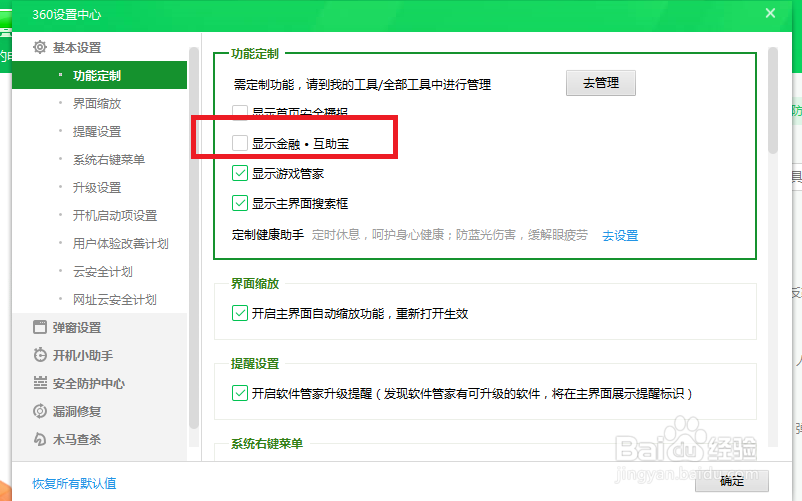This screenshot has height=501, width=802.
Task: Confirm with the 确定 button
Action: point(731,481)
